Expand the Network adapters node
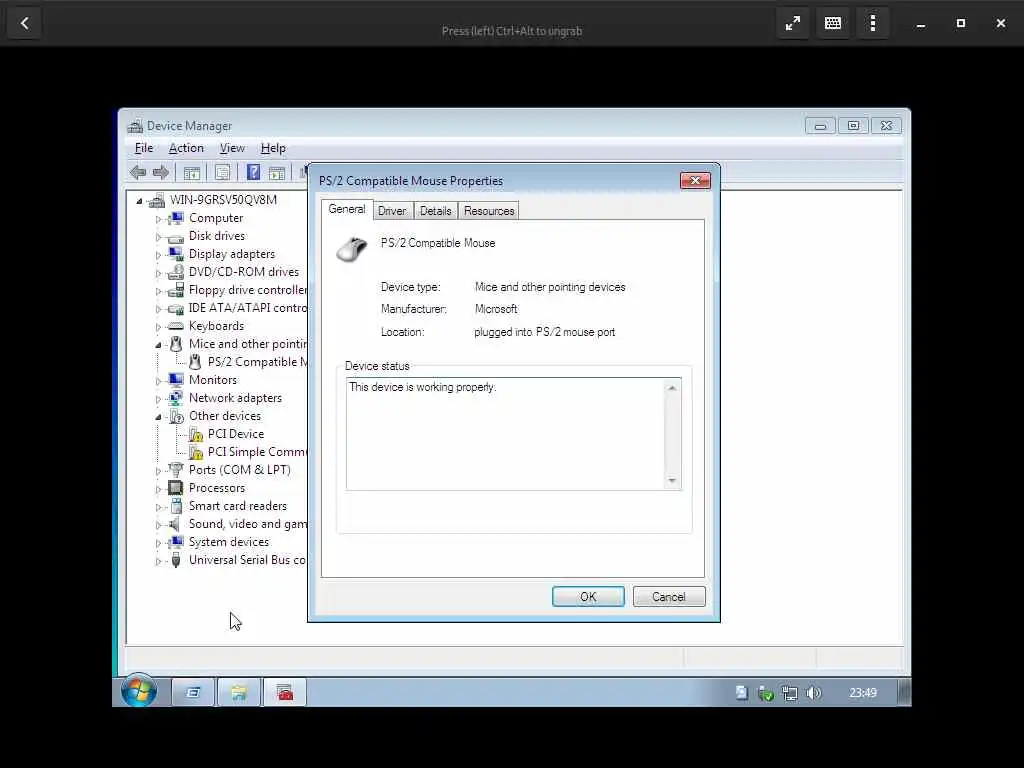The image size is (1024, 768). (158, 399)
